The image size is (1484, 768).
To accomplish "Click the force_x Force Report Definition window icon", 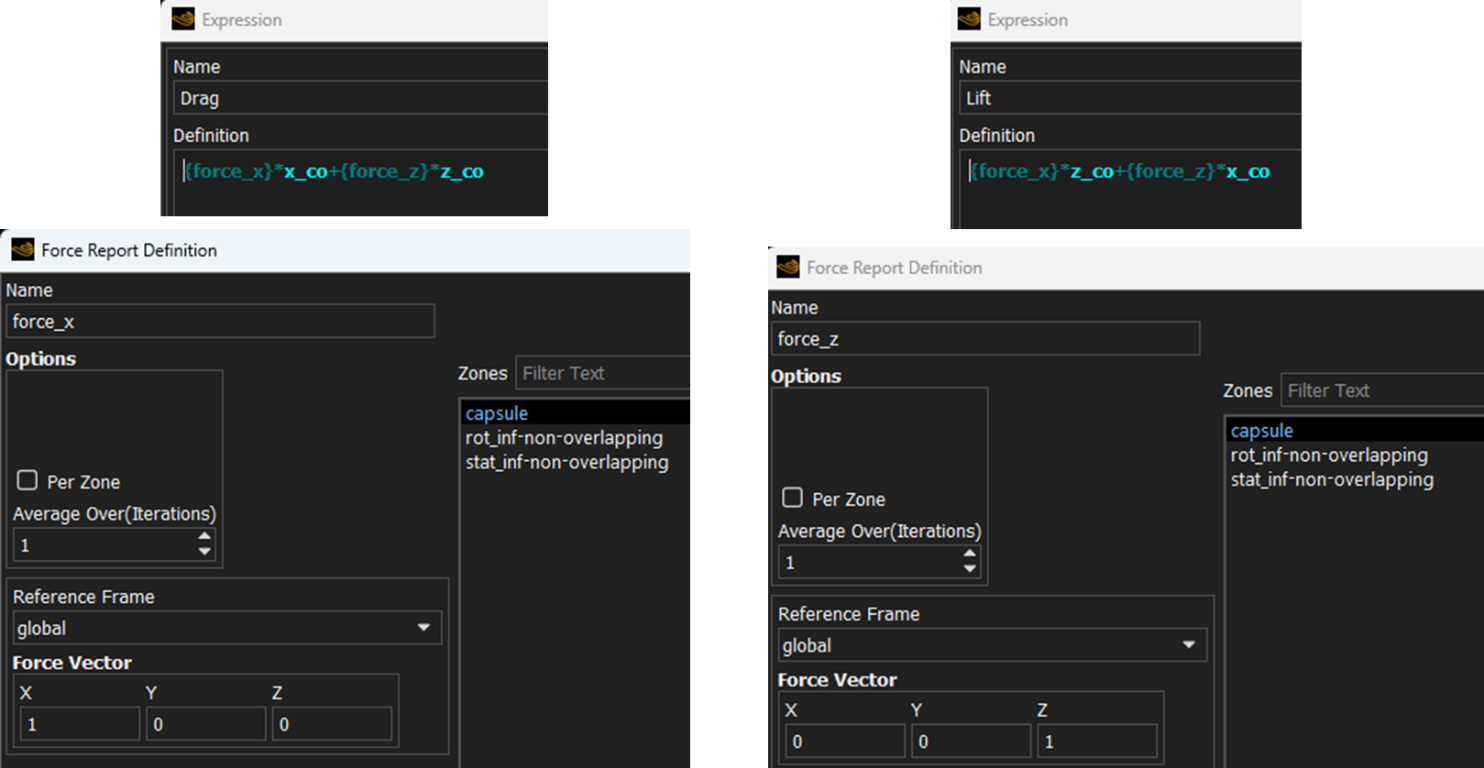I will click(x=21, y=250).
